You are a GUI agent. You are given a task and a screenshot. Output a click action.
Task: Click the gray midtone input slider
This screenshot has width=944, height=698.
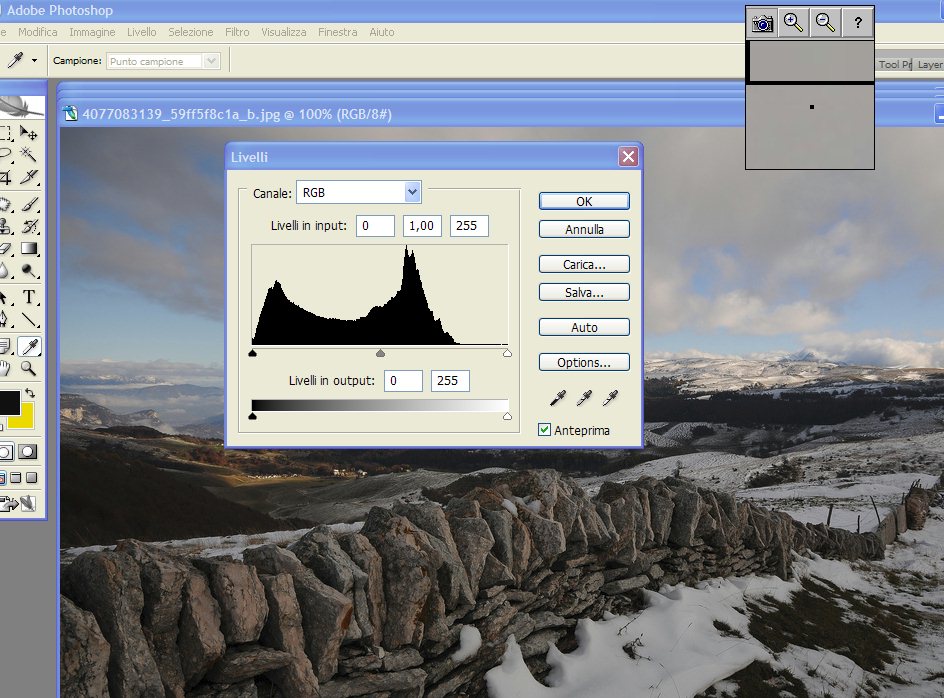(380, 353)
